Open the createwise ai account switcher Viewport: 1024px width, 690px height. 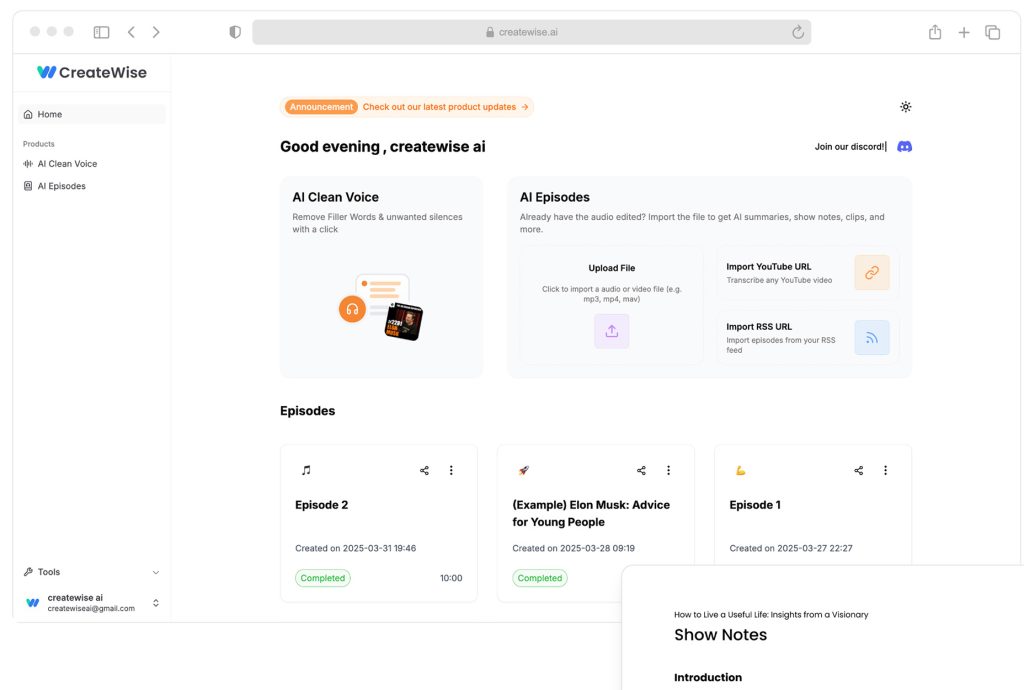[91, 603]
